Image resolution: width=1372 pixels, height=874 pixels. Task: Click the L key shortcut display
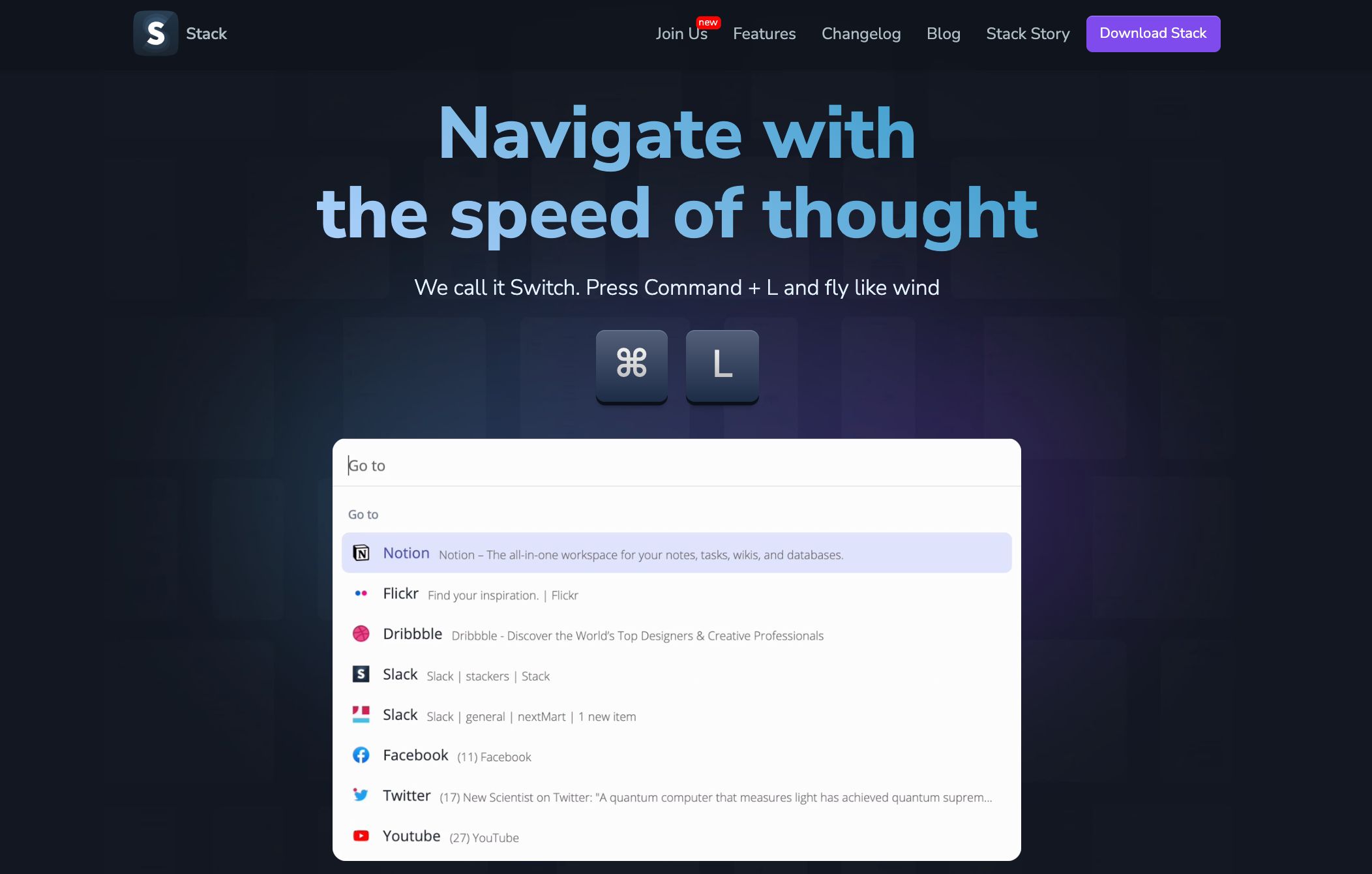722,366
